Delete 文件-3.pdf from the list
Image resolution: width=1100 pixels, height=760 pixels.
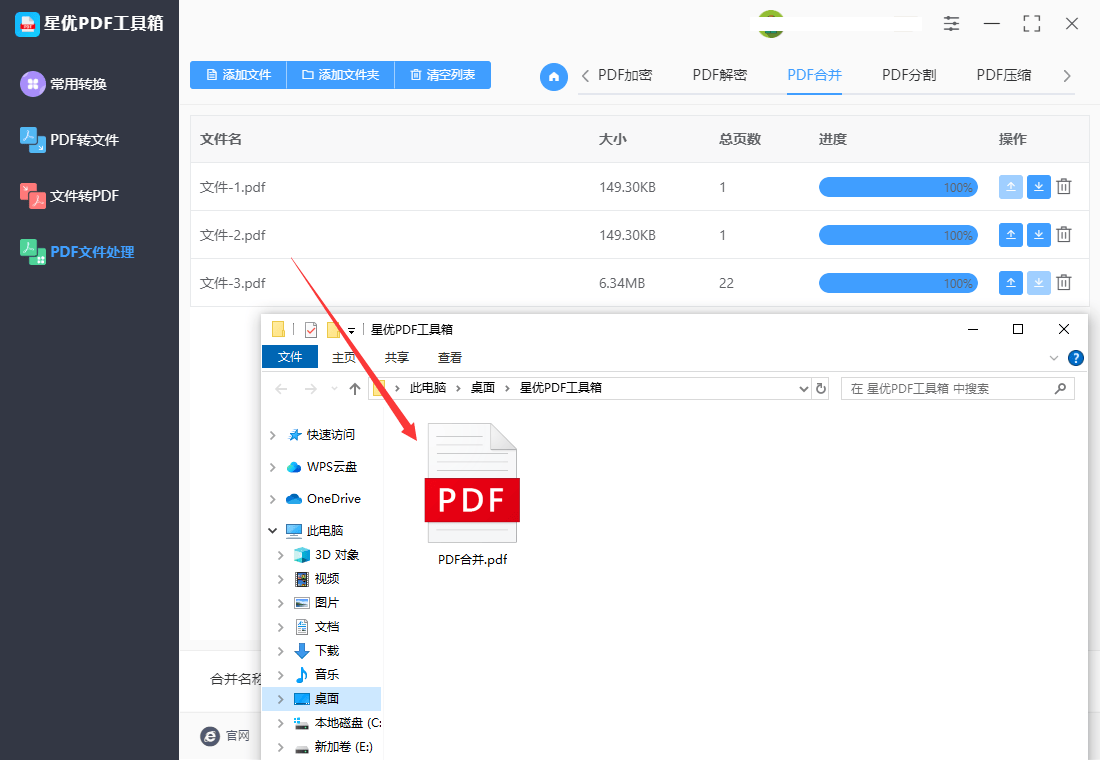(1064, 283)
